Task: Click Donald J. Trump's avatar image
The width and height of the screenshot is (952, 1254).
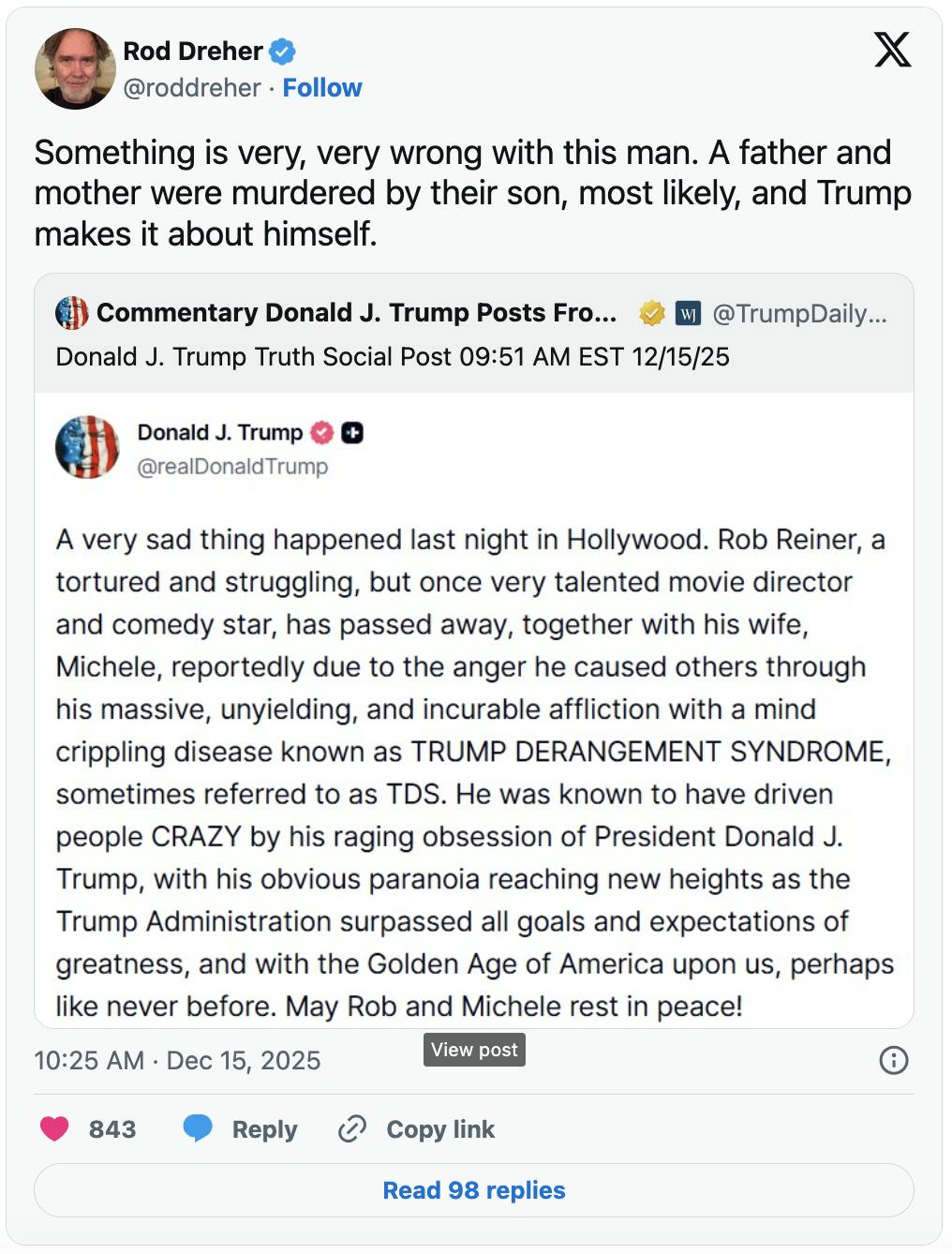Action: 87,448
